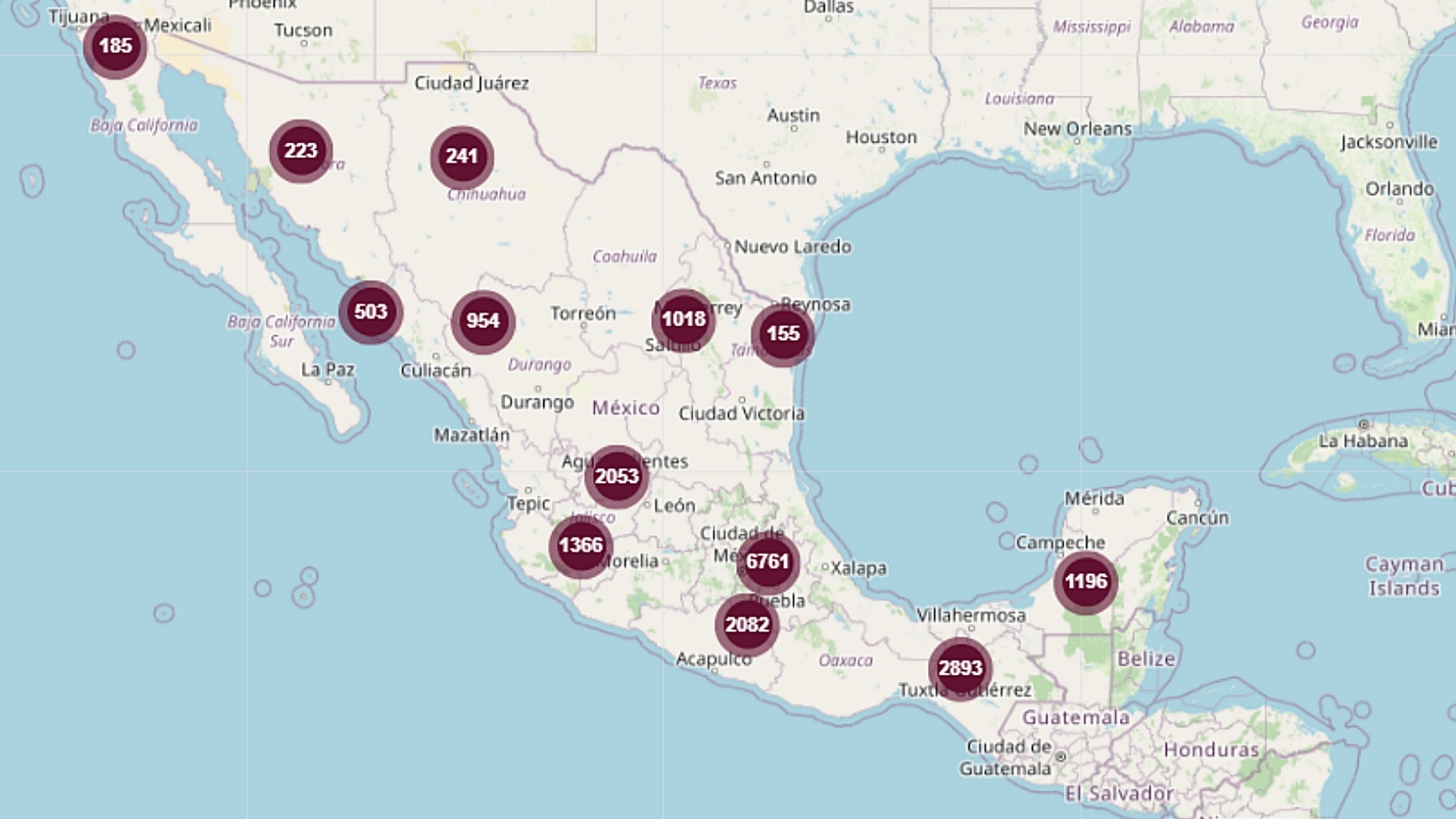
Task: Select the 2082 cluster marker above Acapulco
Action: 747,625
